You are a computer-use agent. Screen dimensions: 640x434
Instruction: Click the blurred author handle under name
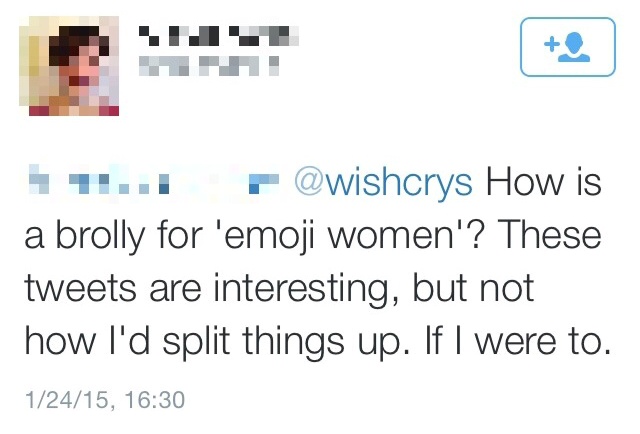tap(207, 65)
